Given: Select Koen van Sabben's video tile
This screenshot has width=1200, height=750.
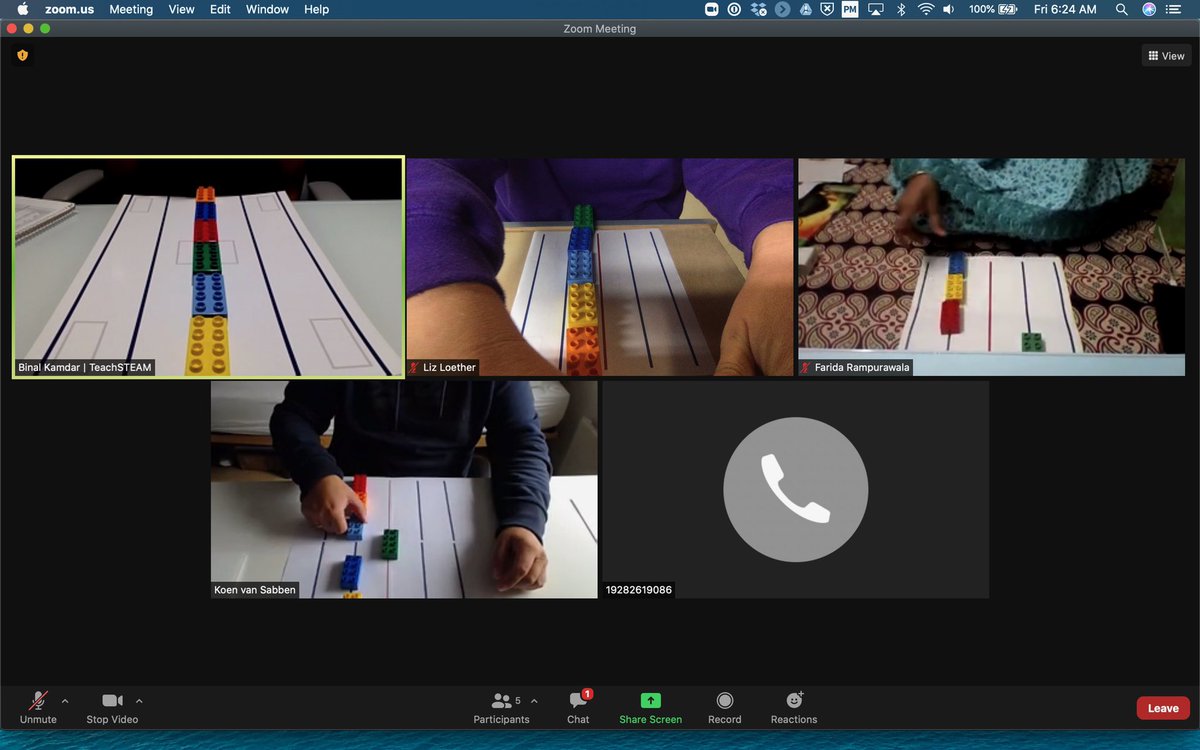Looking at the screenshot, I should pos(404,489).
